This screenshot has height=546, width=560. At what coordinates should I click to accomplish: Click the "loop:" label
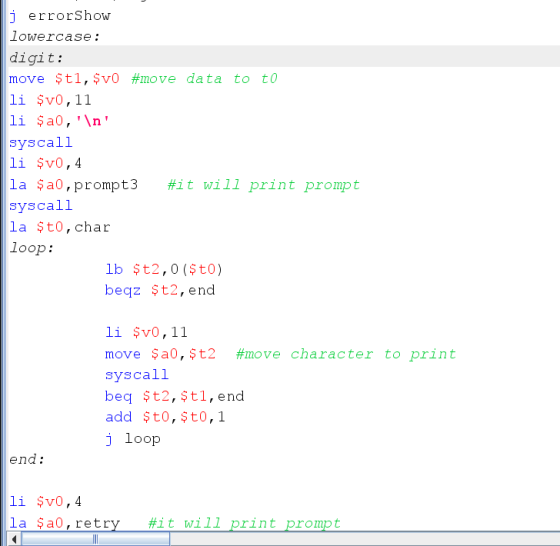(x=31, y=248)
